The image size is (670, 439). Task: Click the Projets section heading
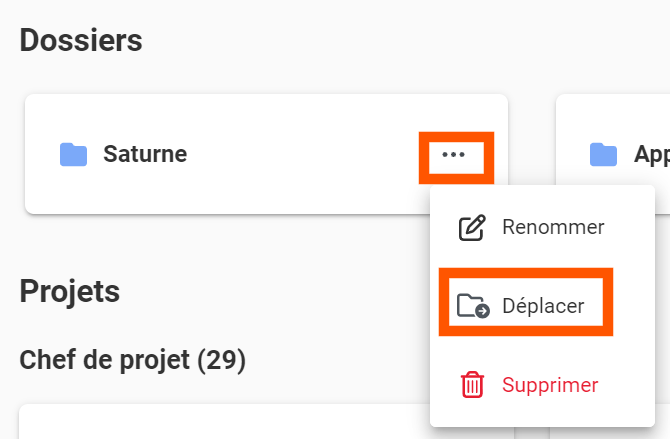[70, 291]
